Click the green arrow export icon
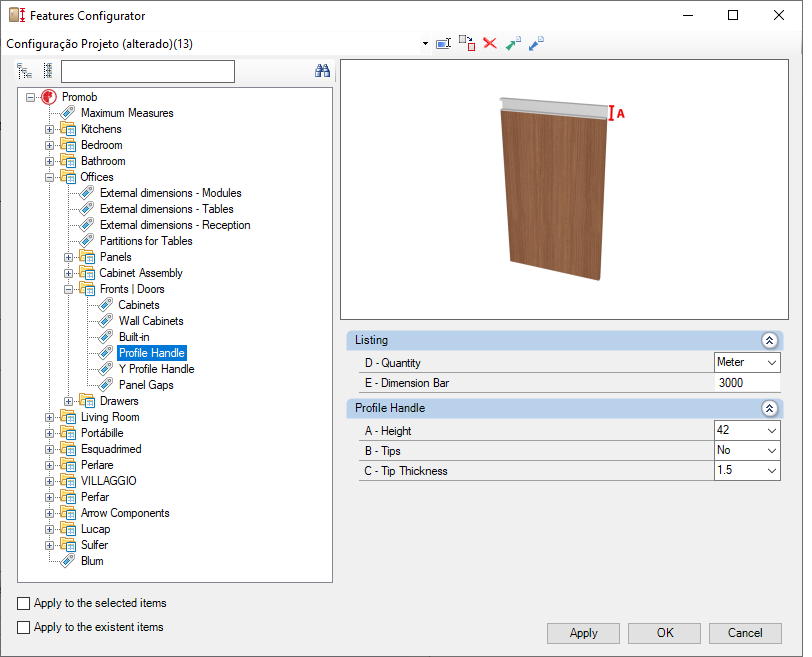 513,43
